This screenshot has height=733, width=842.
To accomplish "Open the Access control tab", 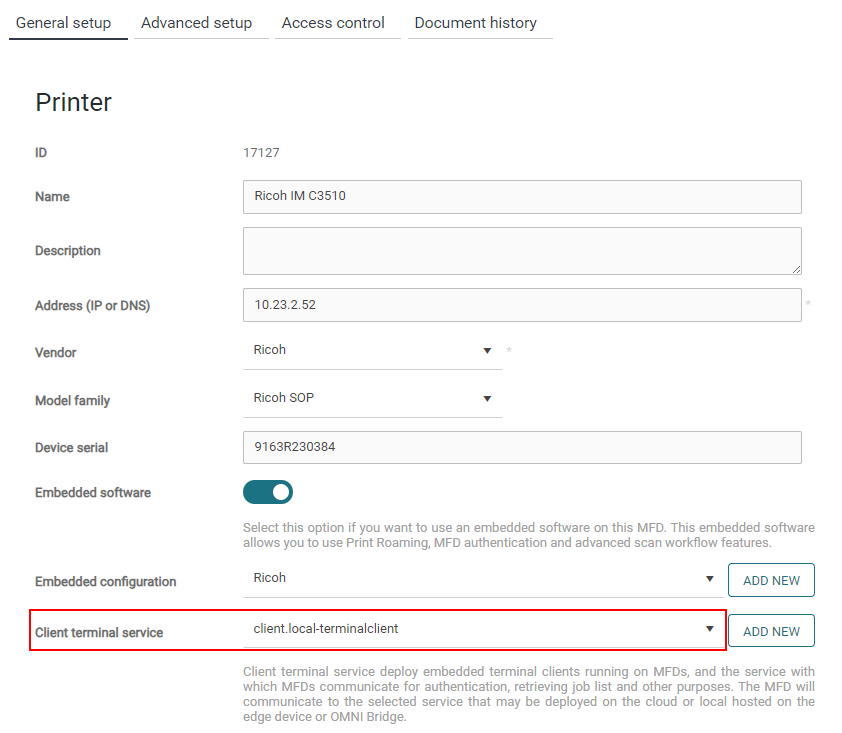I will [333, 23].
